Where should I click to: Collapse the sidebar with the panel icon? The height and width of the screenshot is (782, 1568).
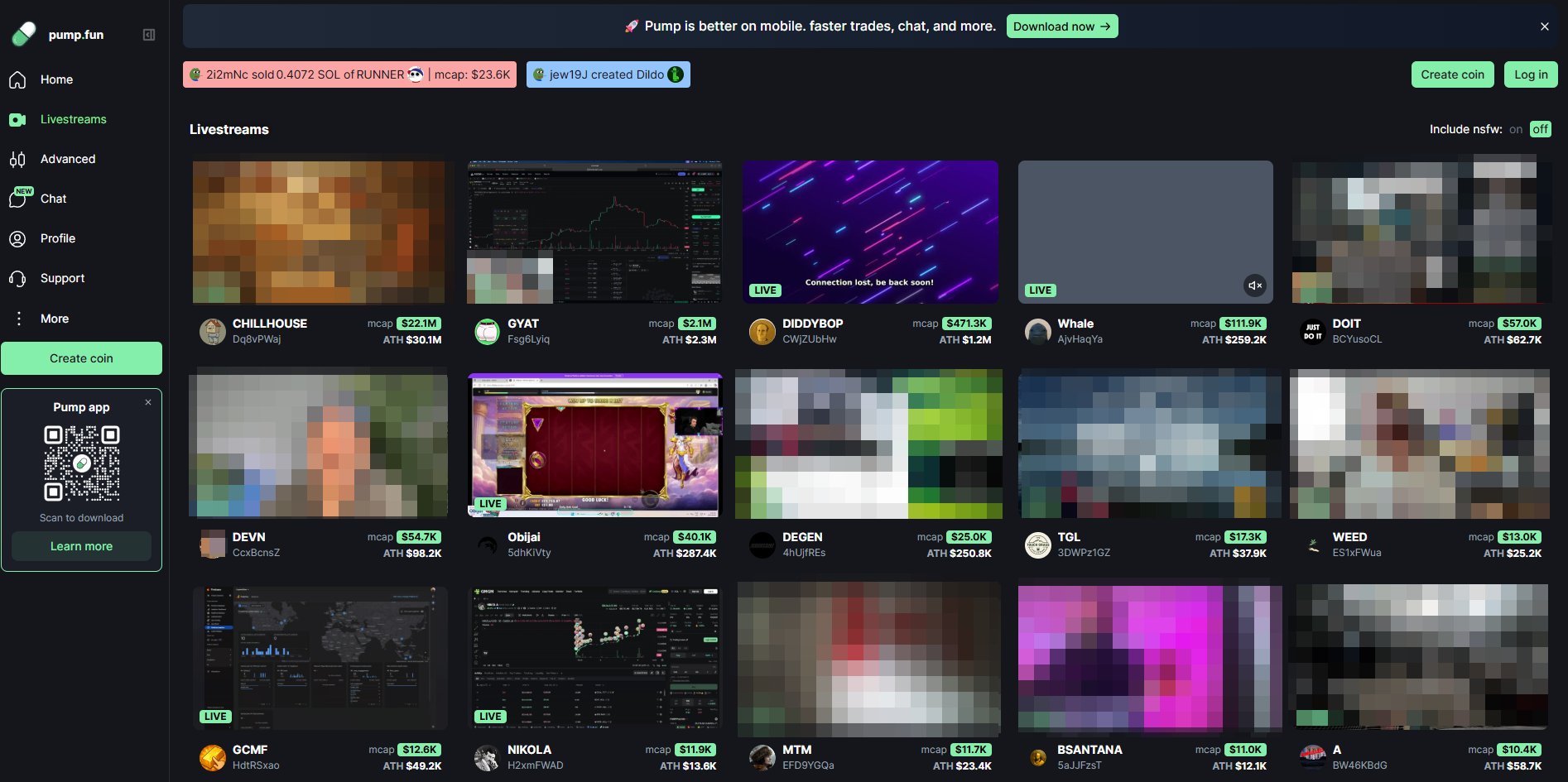[149, 35]
